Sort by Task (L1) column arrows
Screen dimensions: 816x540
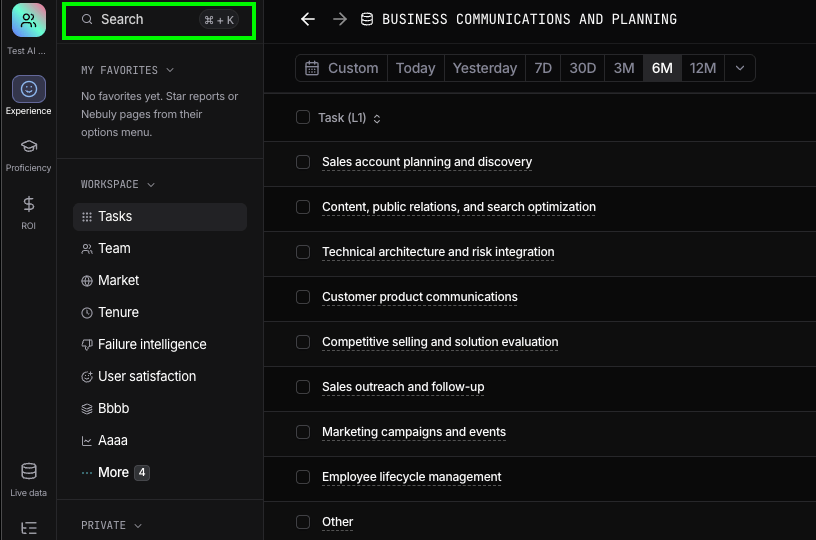point(377,119)
